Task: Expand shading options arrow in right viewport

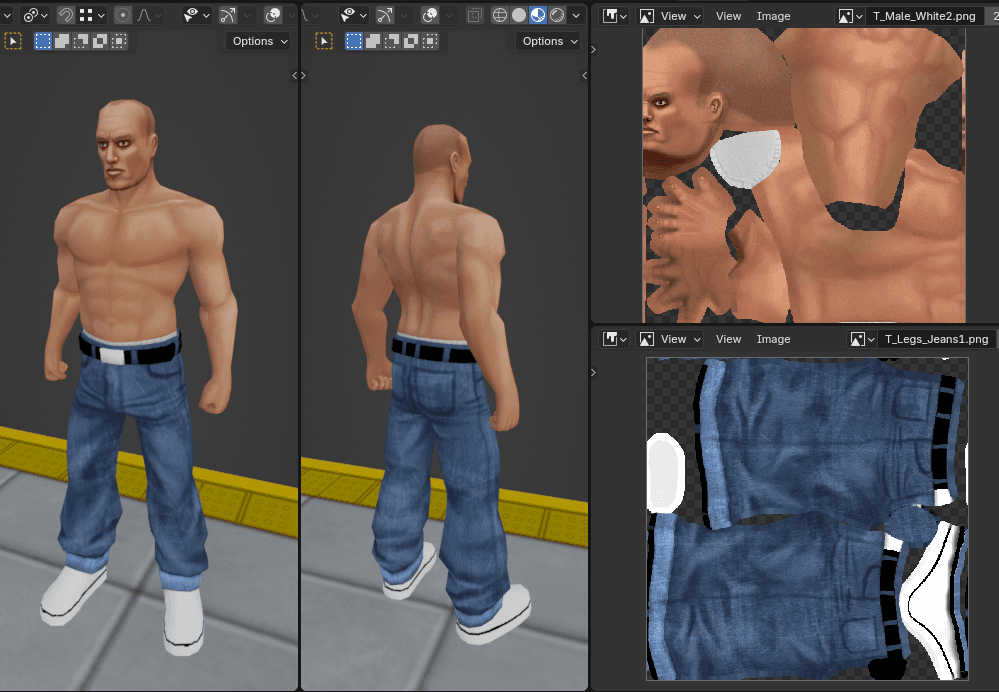Action: (576, 15)
